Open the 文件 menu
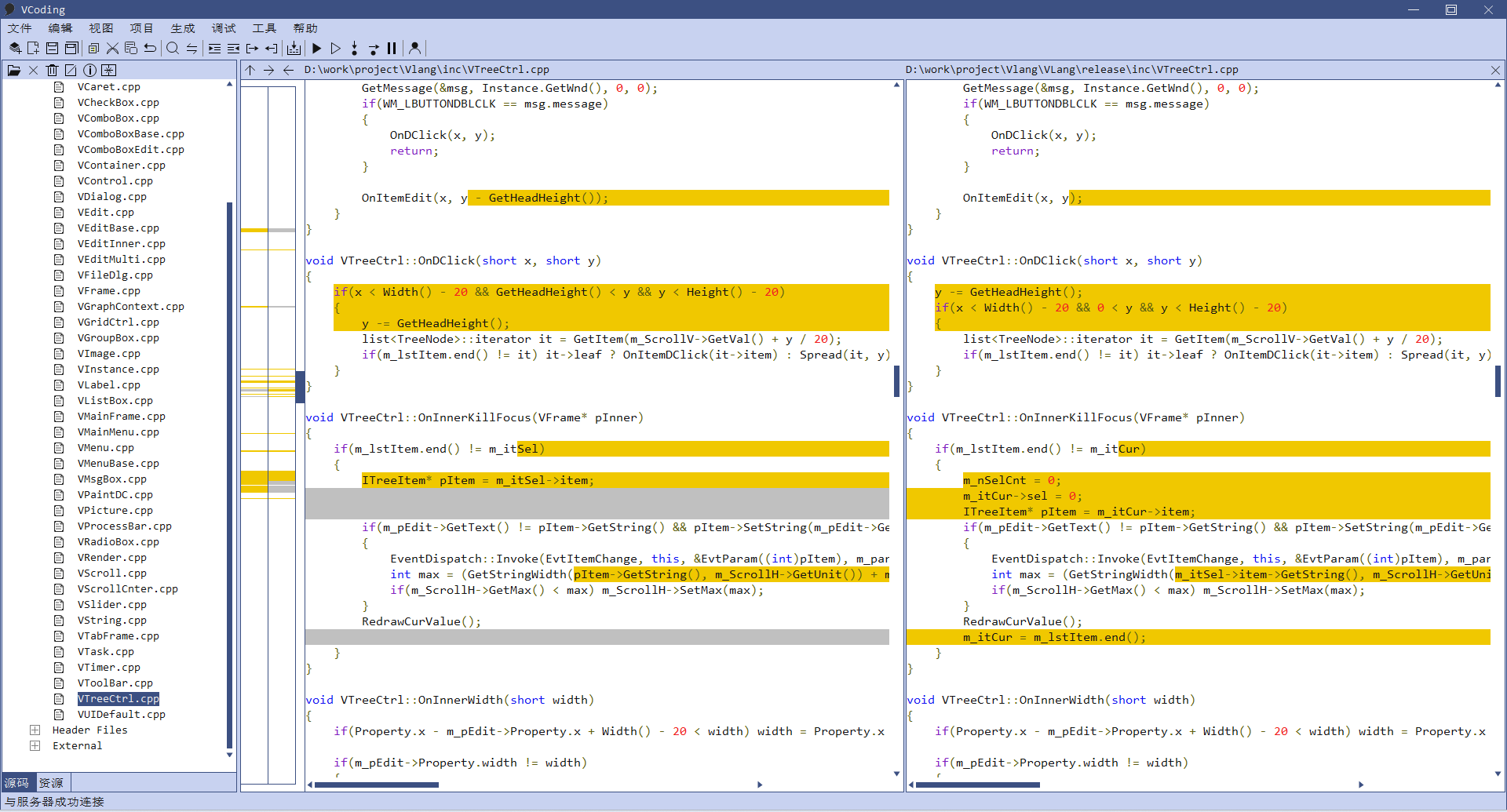The height and width of the screenshot is (812, 1507). point(20,28)
